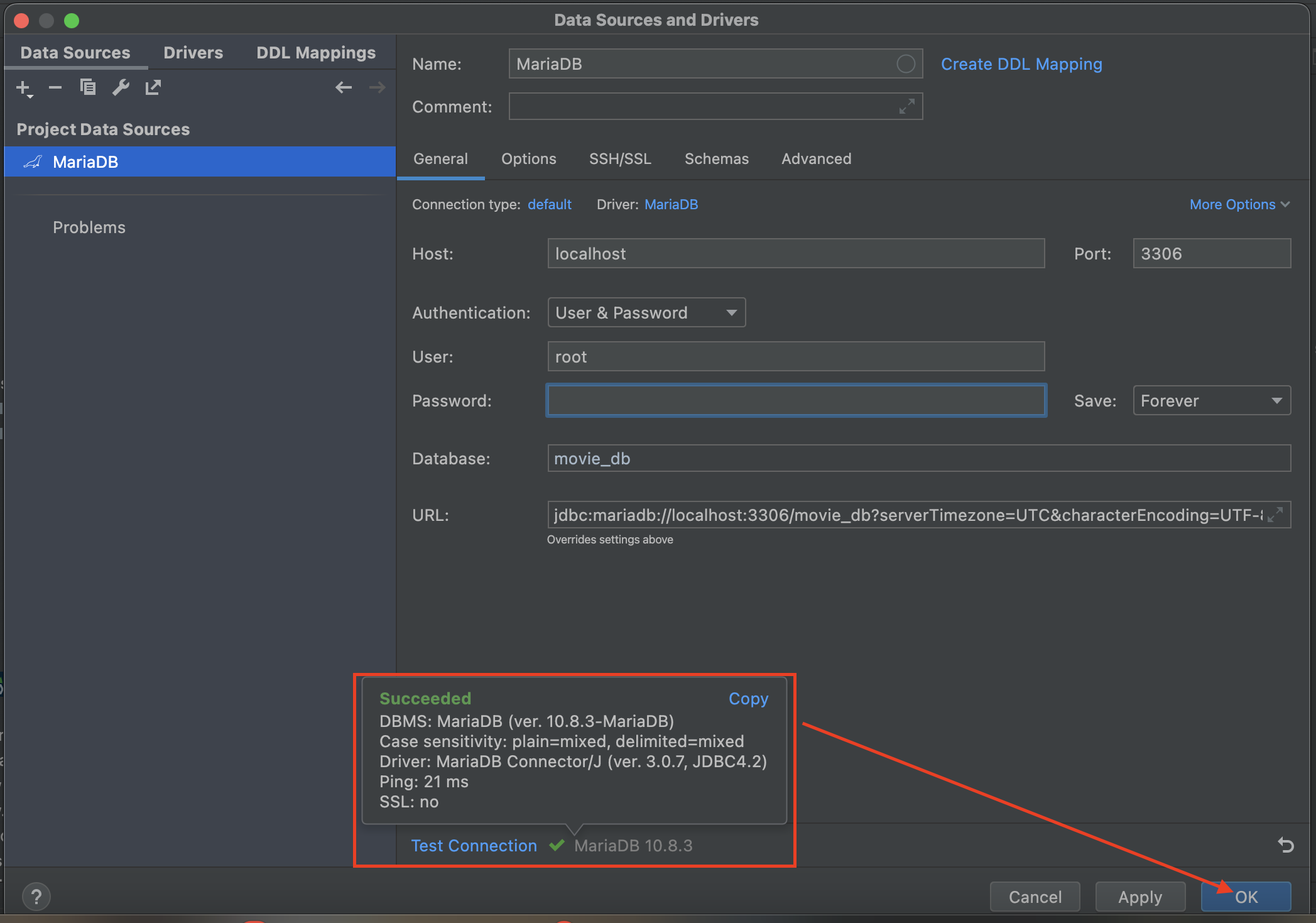Screen dimensions: 1316x923
Task: Open help via the question mark icon
Action: [36, 897]
